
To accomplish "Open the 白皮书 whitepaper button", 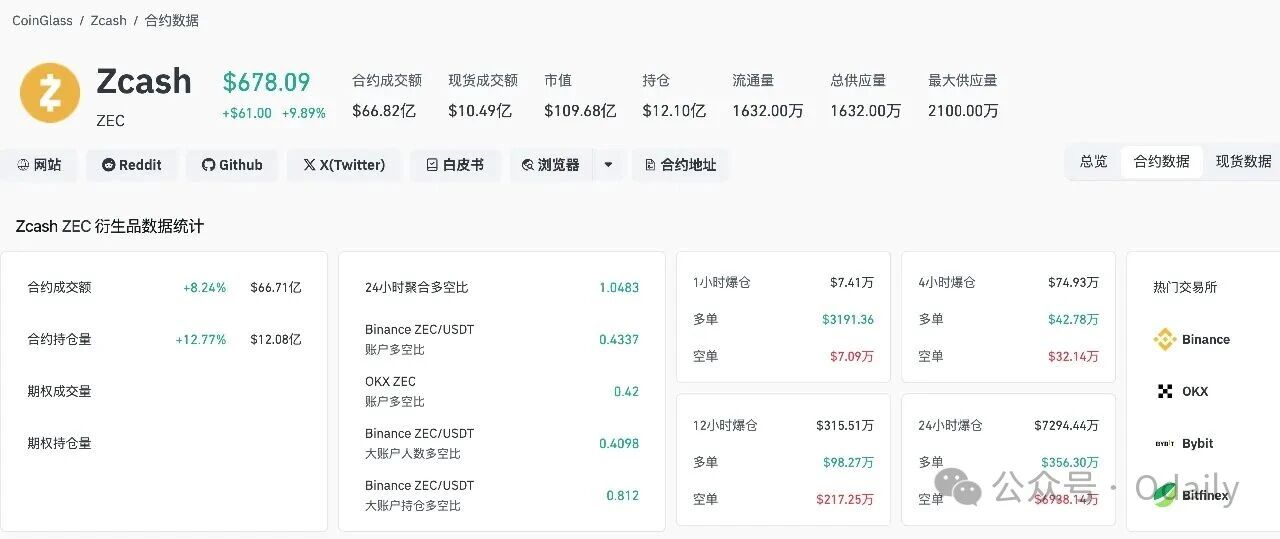I will pos(455,165).
